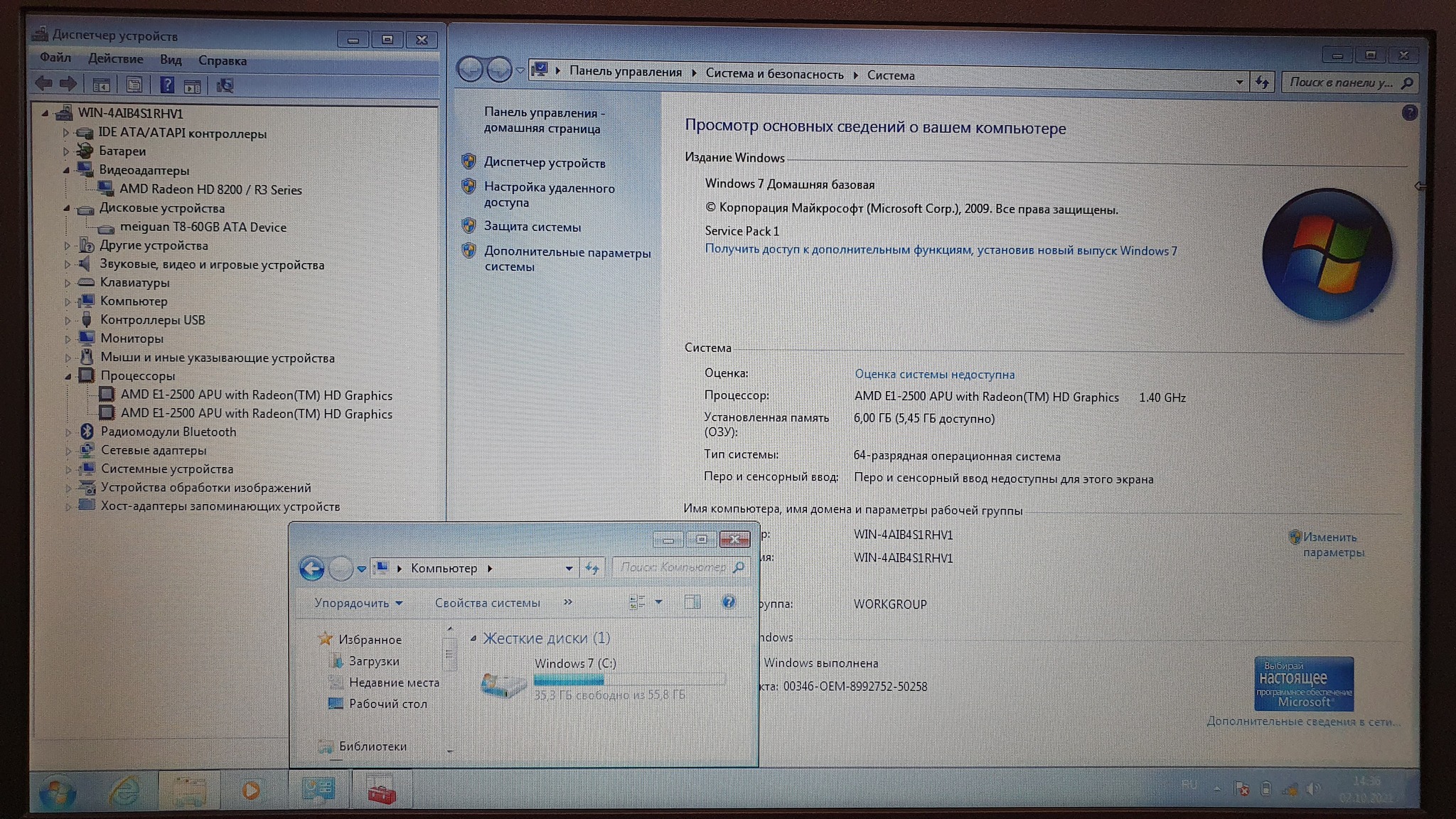Select AMD Radeon HD 8200 / R3 Series device

210,190
